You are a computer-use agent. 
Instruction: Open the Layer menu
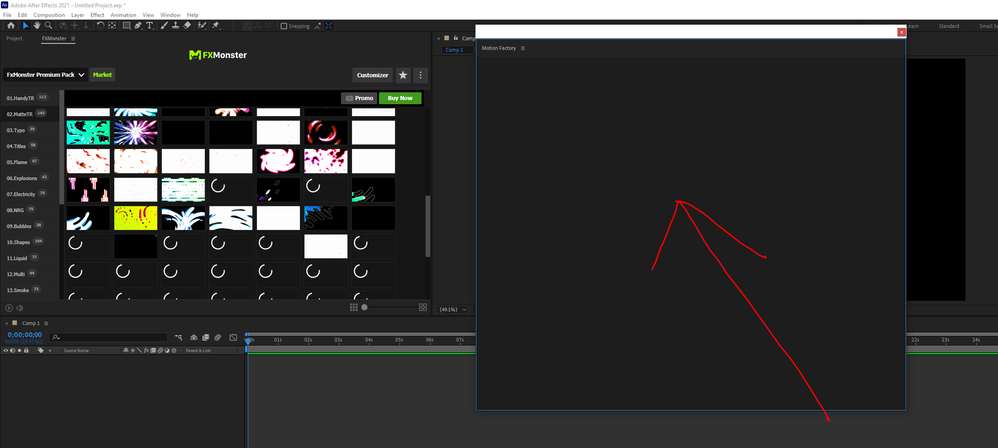78,15
